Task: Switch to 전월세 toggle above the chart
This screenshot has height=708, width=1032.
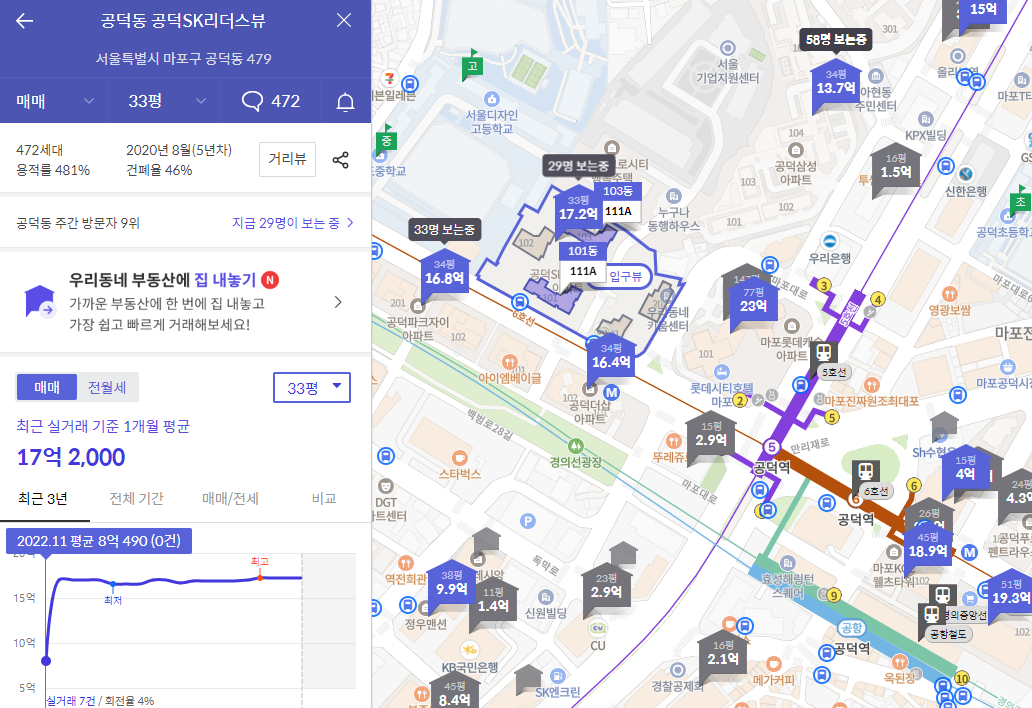Action: point(107,388)
